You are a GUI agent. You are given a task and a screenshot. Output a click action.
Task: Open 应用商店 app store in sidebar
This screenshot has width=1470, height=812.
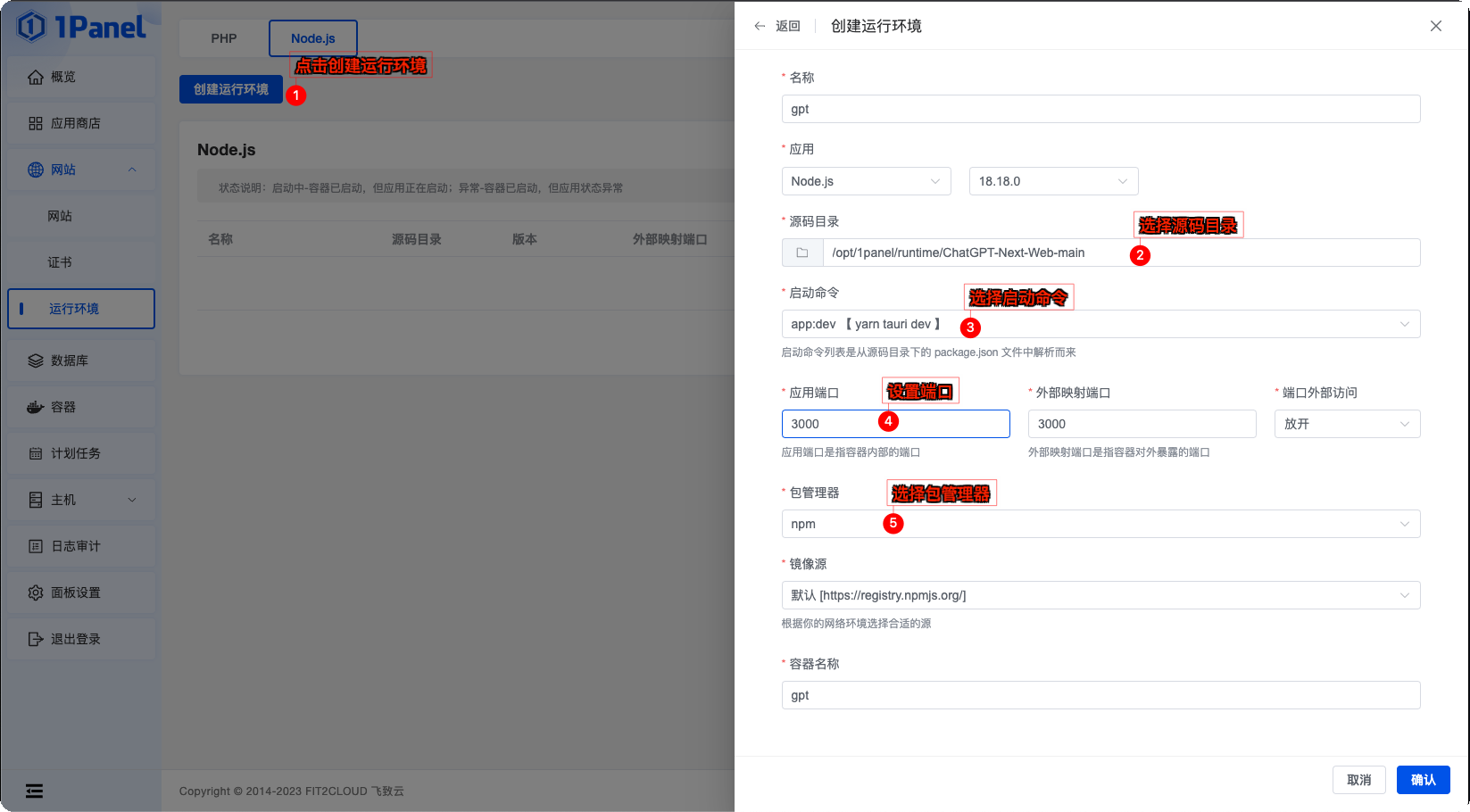76,123
